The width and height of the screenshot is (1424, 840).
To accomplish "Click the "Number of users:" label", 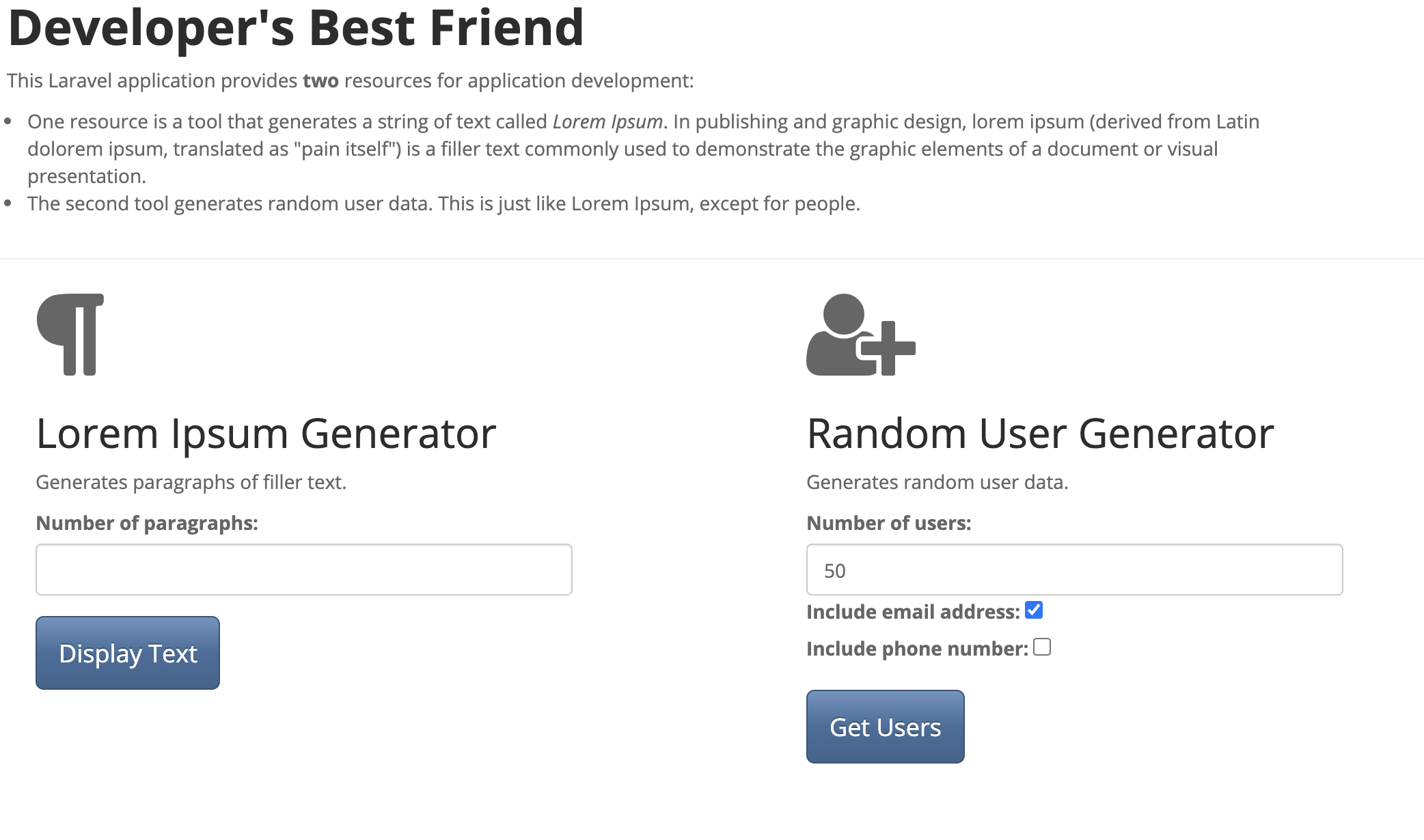I will pyautogui.click(x=889, y=523).
